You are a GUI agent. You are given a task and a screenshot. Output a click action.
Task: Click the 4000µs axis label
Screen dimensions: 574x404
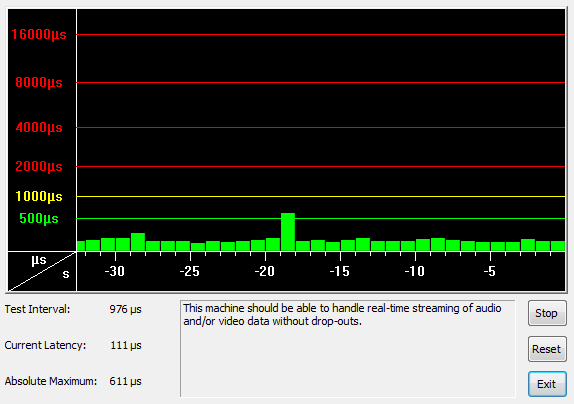point(39,128)
